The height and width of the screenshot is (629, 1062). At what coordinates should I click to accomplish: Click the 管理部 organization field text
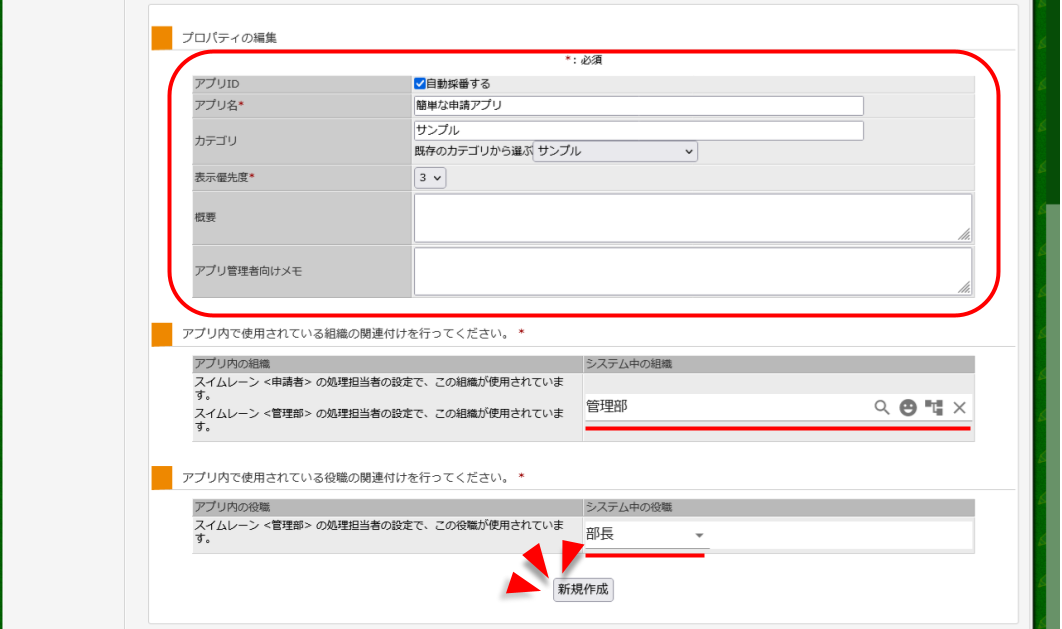(607, 406)
